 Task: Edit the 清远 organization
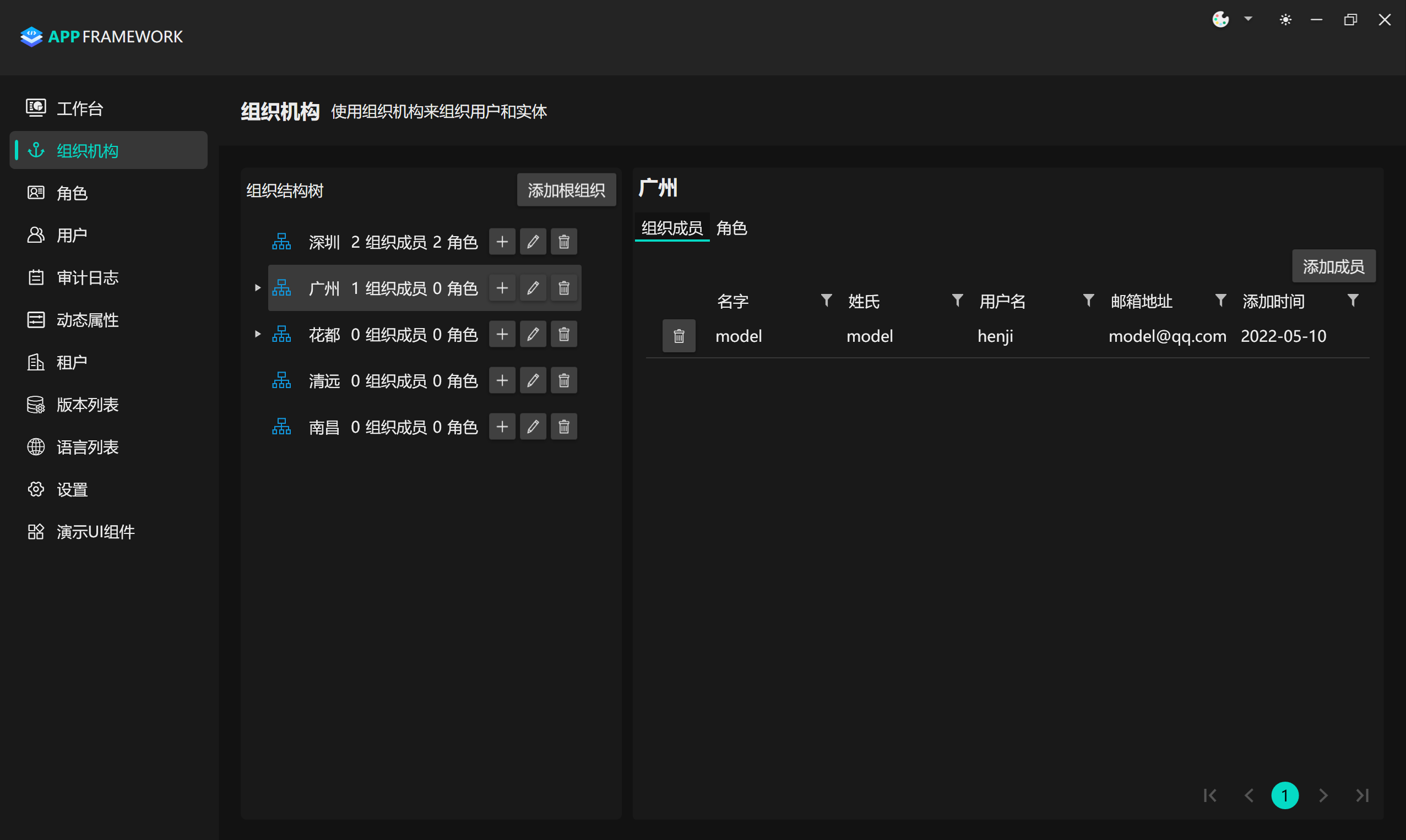(x=533, y=381)
